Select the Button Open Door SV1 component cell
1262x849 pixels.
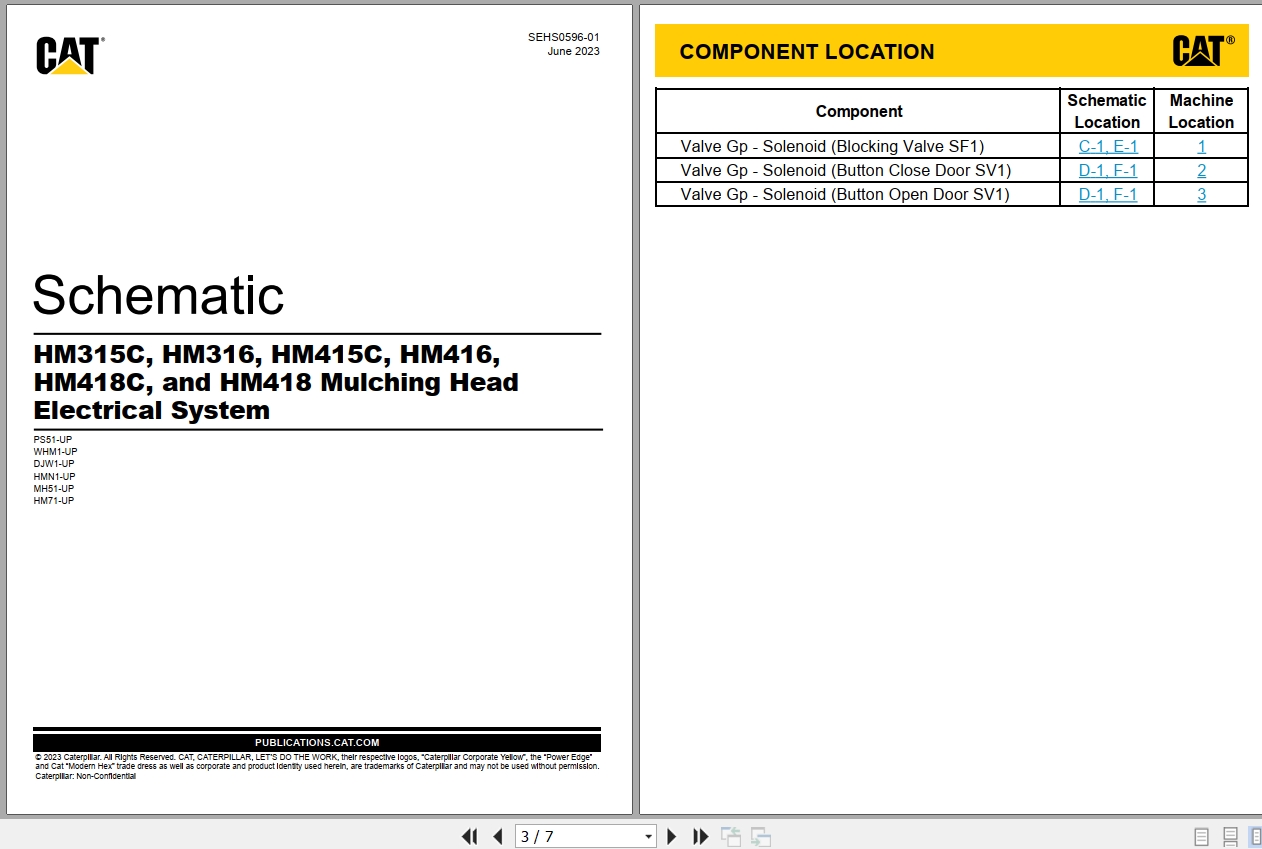pyautogui.click(x=858, y=194)
